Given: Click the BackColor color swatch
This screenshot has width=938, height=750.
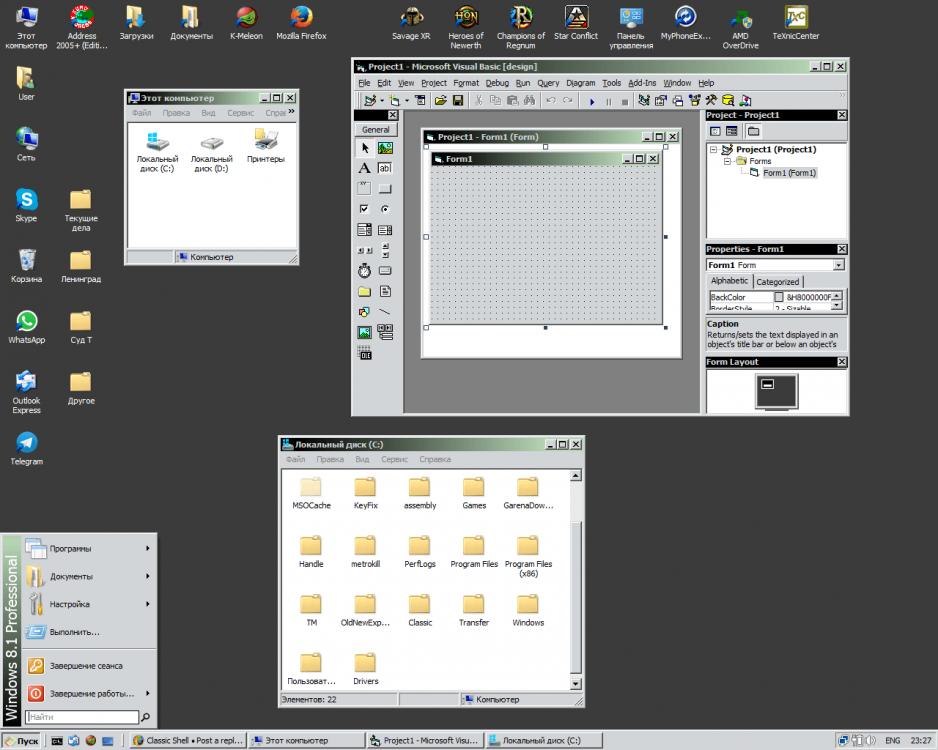Looking at the screenshot, I should 779,297.
